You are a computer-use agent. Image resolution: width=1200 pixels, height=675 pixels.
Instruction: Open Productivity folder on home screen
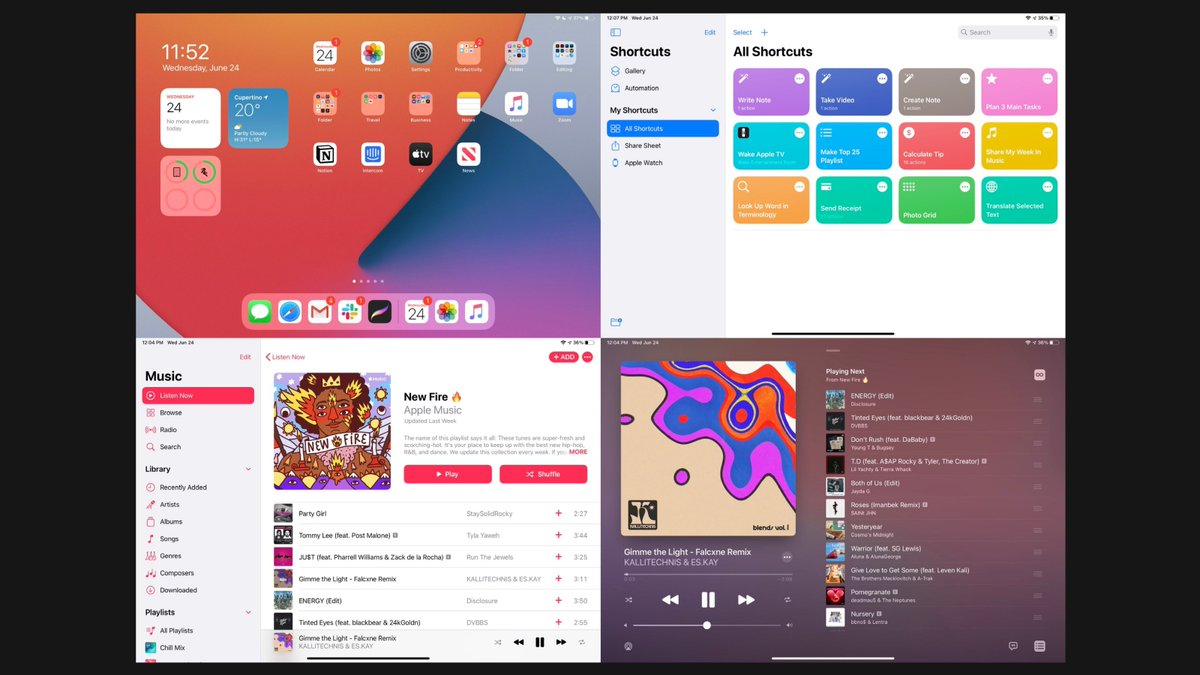[468, 53]
